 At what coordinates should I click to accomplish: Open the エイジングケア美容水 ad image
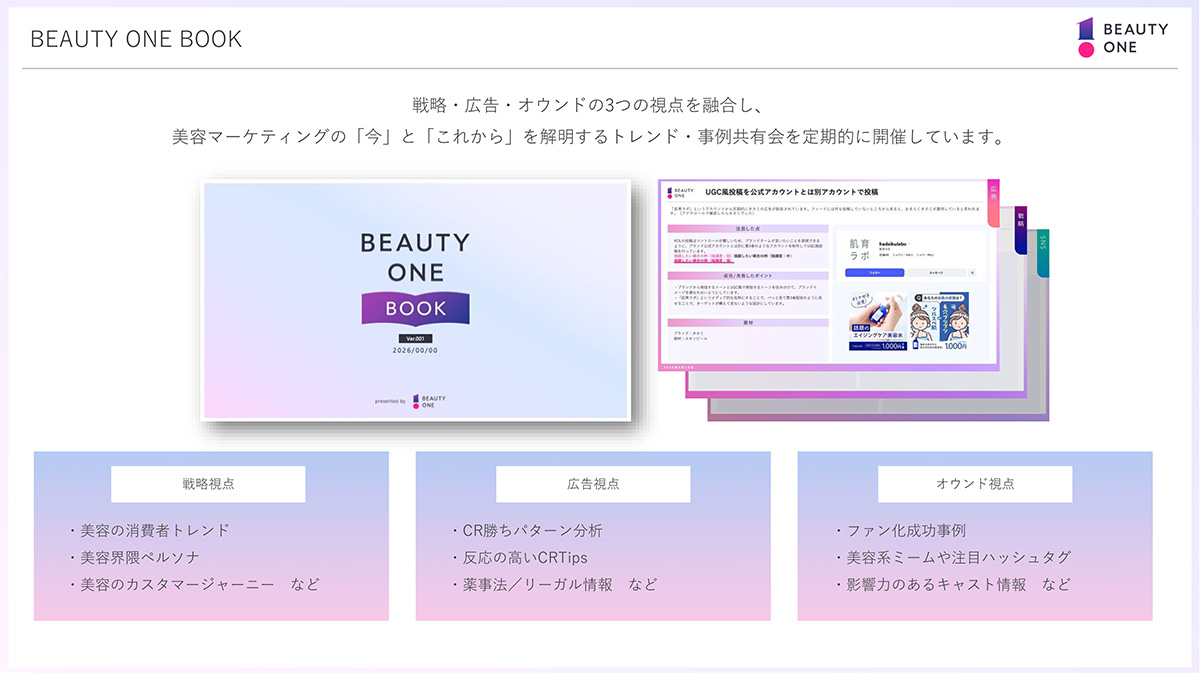coord(878,321)
